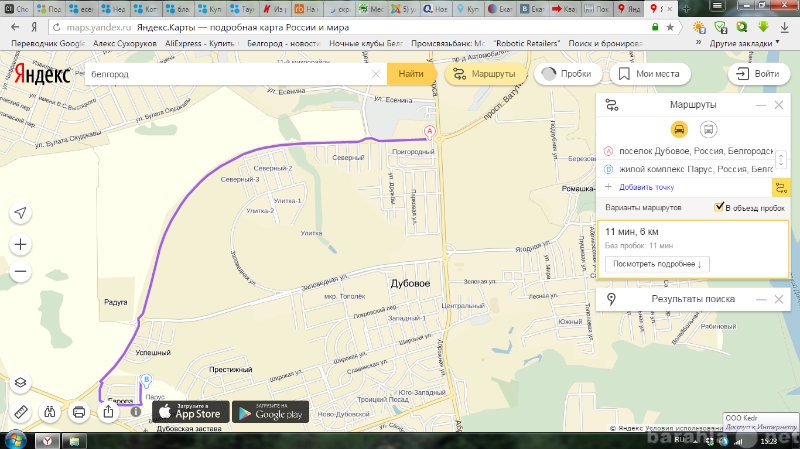Swap route points A and B
The height and width of the screenshot is (449, 800).
(781, 160)
